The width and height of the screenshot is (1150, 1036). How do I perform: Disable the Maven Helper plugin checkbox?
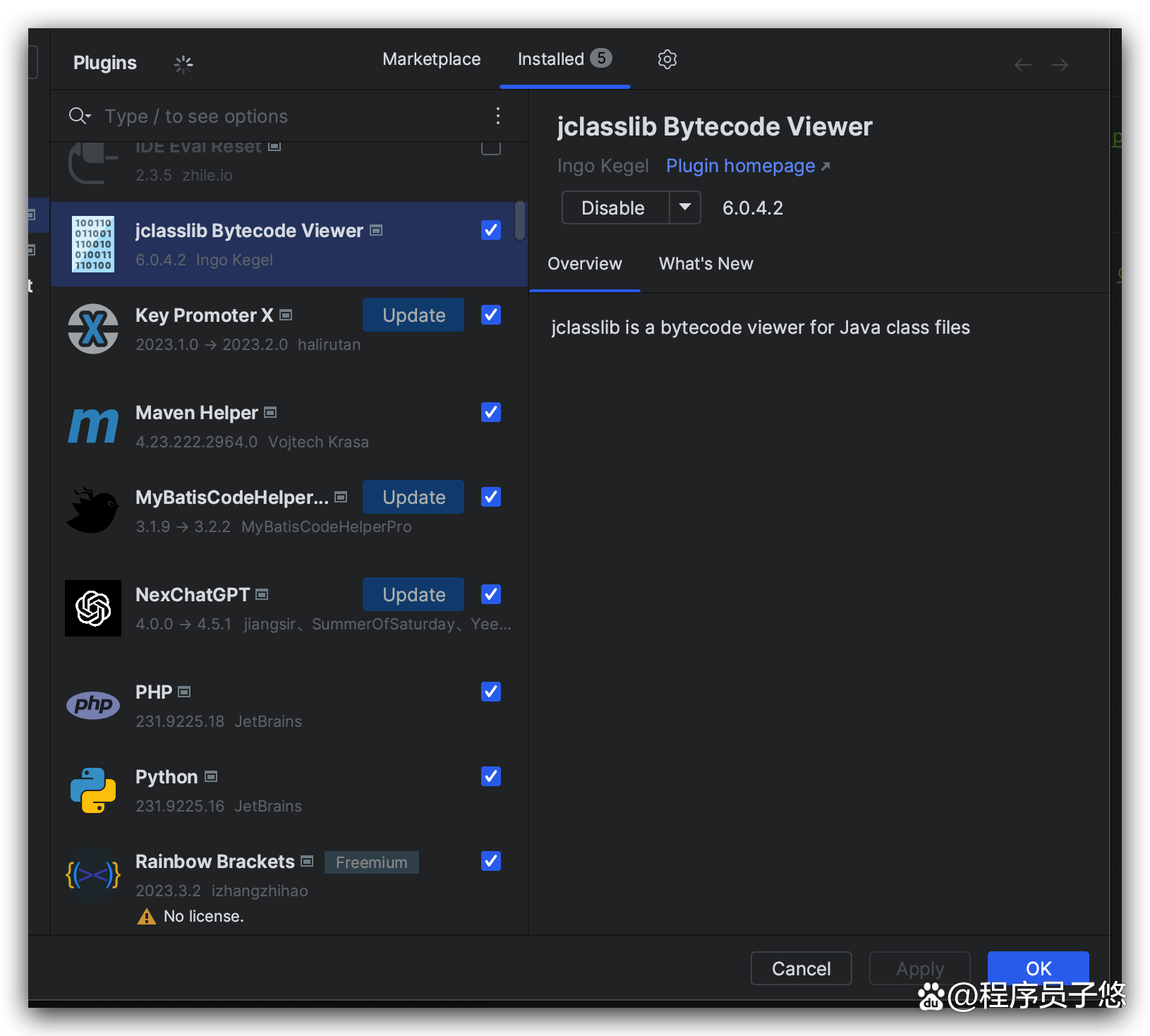[x=491, y=412]
